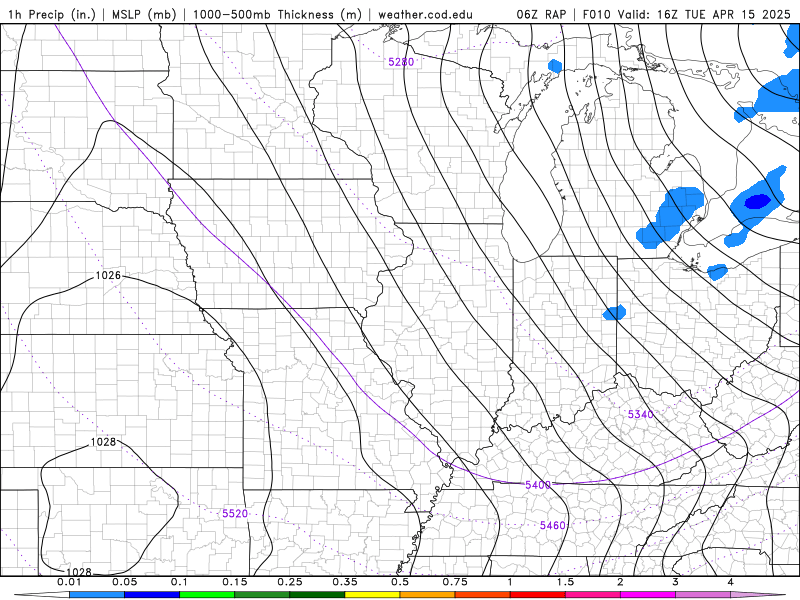
Task: Click the "1000-500mb Thickness (m)" header label
Action: 277,14
